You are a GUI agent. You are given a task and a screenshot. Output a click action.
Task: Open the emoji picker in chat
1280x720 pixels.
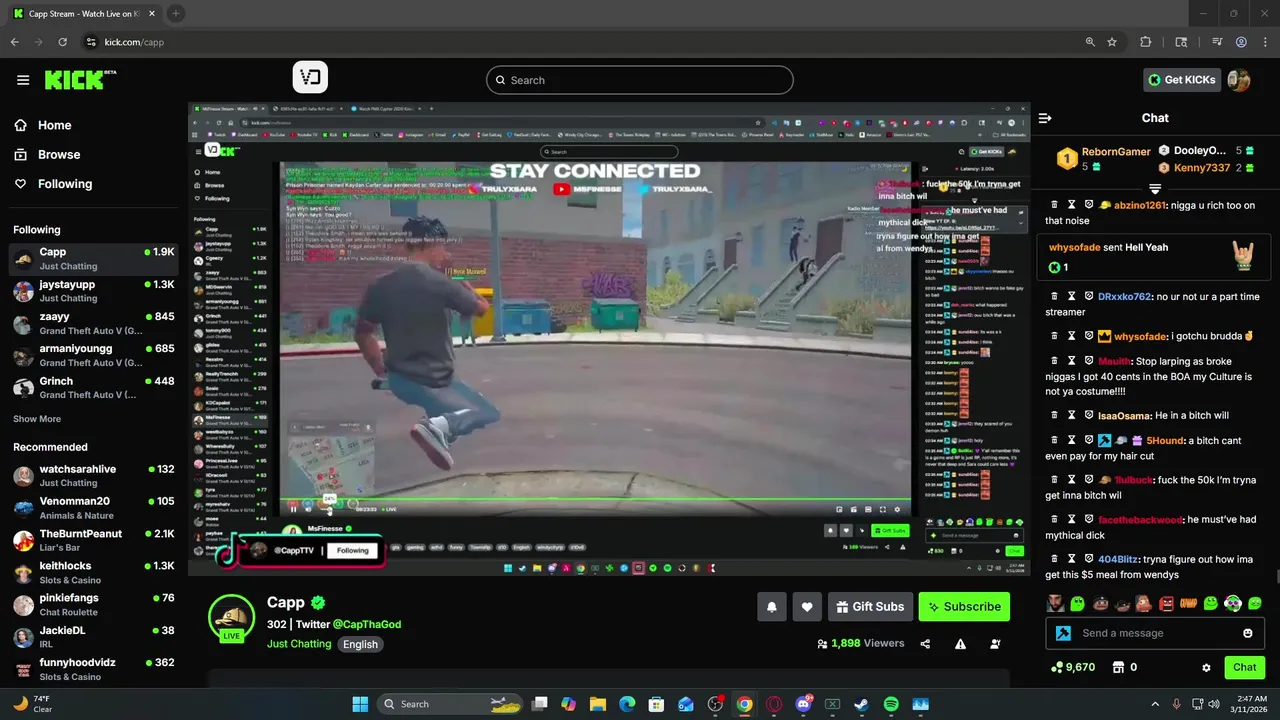click(1248, 633)
